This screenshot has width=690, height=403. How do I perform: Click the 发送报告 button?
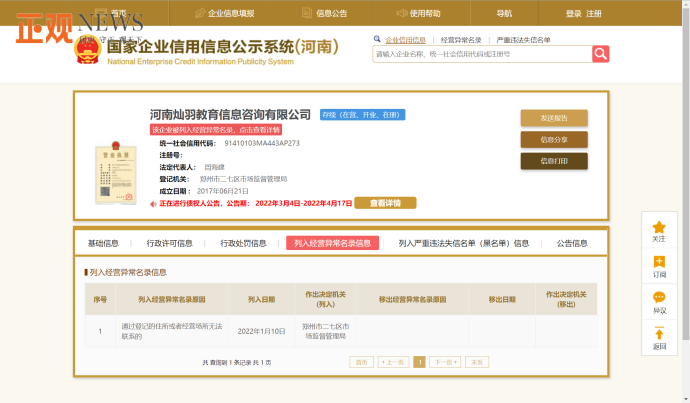click(x=554, y=118)
